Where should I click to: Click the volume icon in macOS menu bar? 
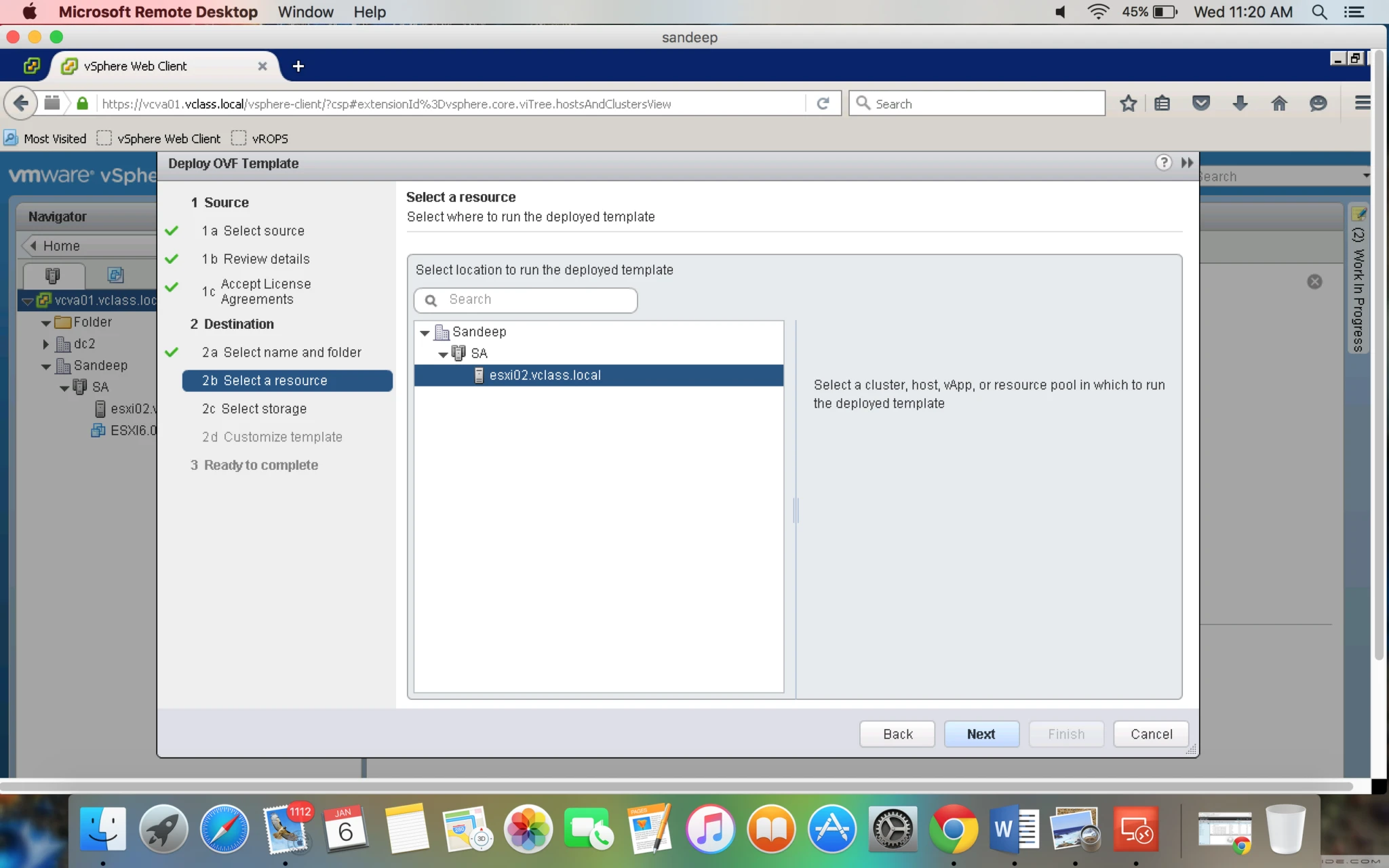coord(1060,12)
